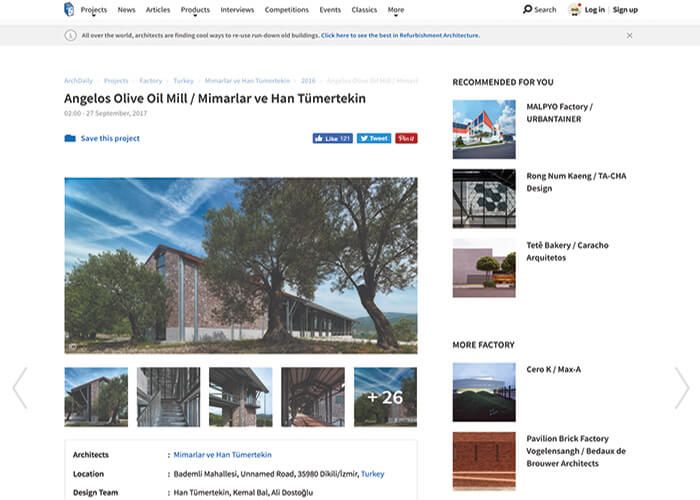Viewport: 700px width, 500px height.
Task: Dismiss the refurbishment notification banner
Action: 629,35
